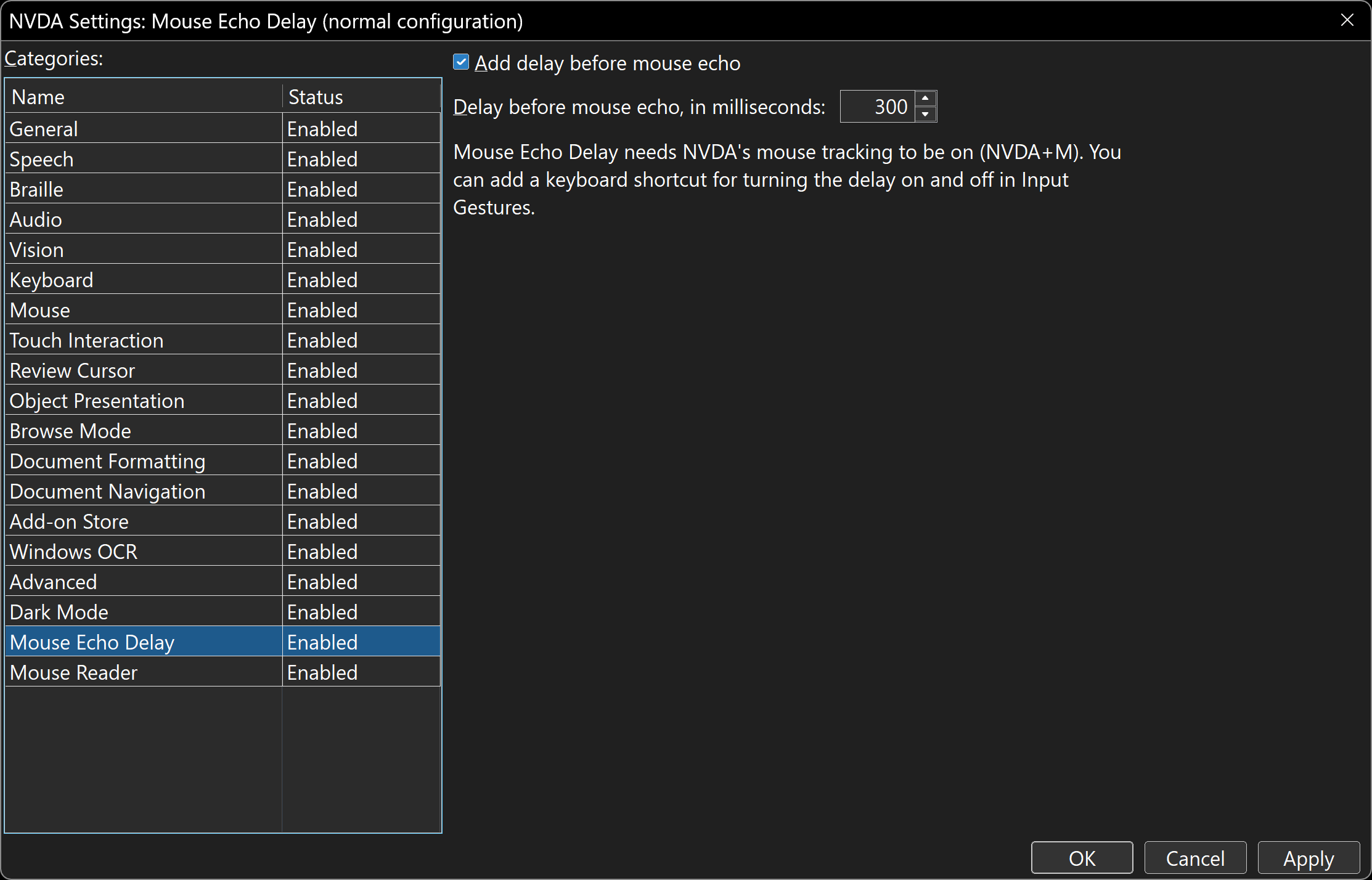Select the Speech category
Viewport: 1372px width, 880px height.
point(223,159)
